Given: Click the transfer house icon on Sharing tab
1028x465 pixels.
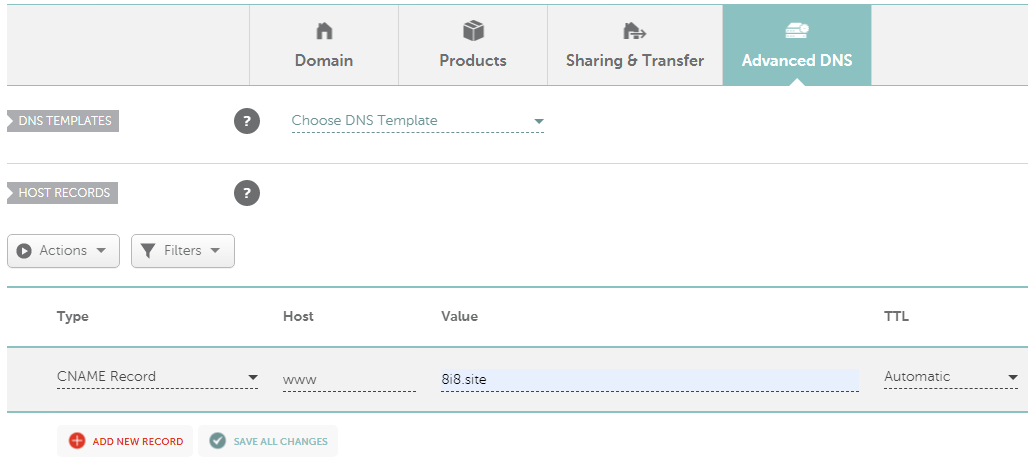Looking at the screenshot, I should [x=634, y=30].
